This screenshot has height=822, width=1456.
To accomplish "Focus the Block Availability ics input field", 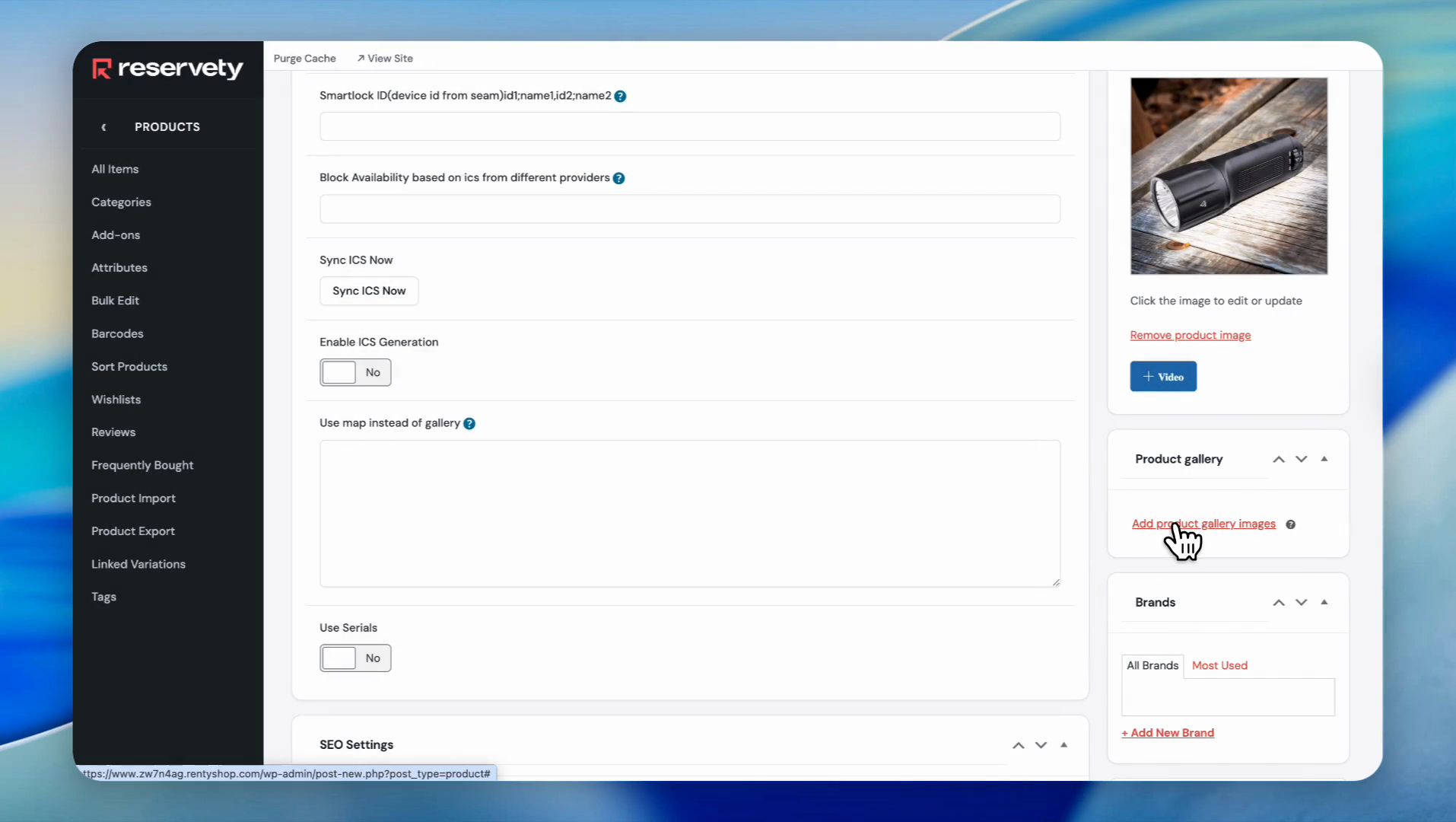I will tap(690, 209).
